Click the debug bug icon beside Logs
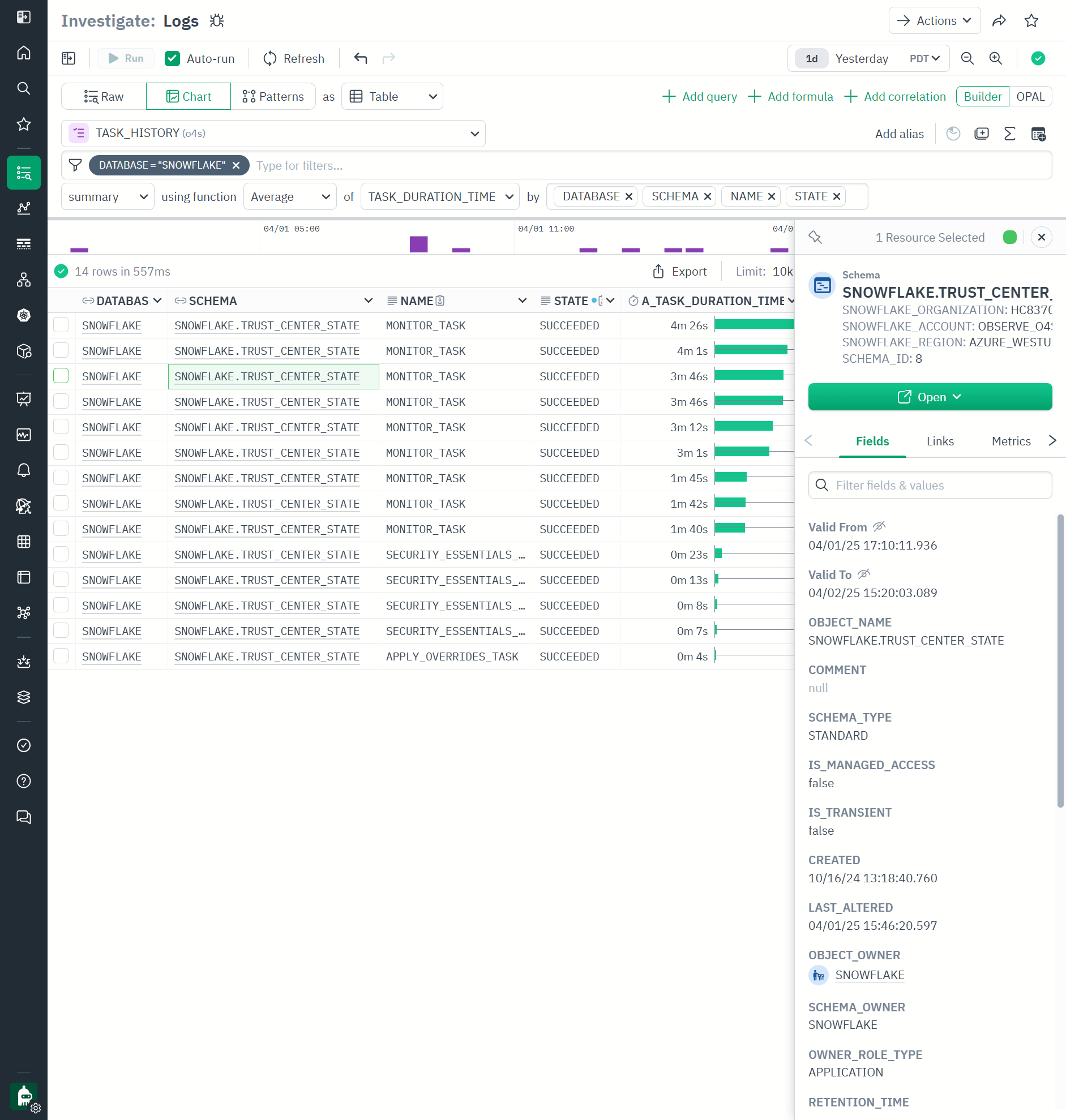Image resolution: width=1066 pixels, height=1120 pixels. click(x=216, y=21)
